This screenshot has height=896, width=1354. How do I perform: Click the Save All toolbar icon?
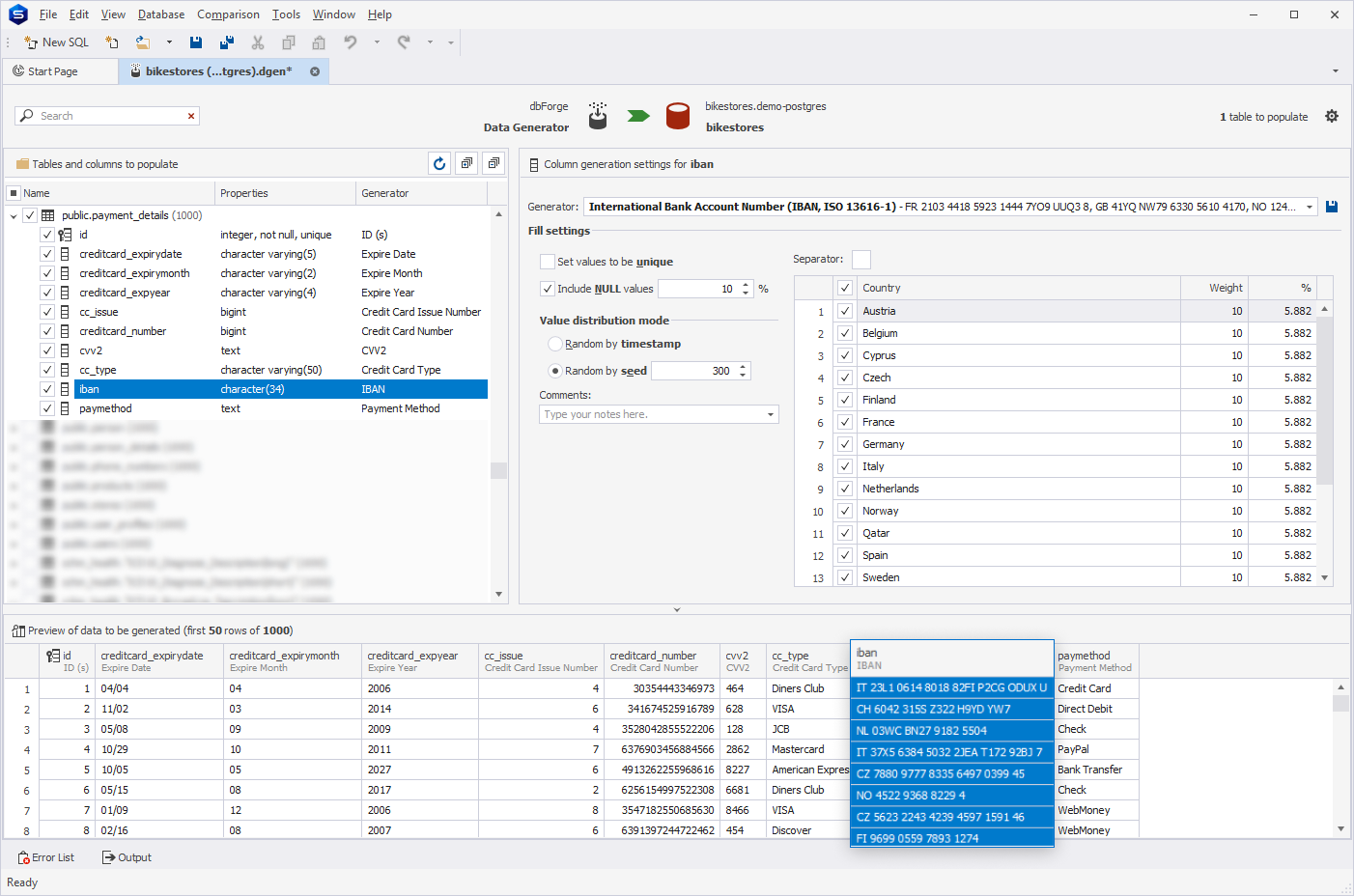point(227,42)
